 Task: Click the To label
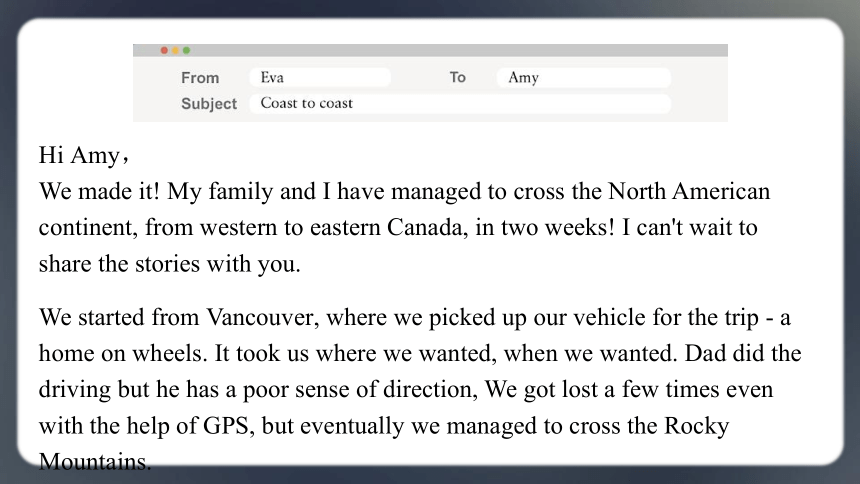(x=457, y=77)
